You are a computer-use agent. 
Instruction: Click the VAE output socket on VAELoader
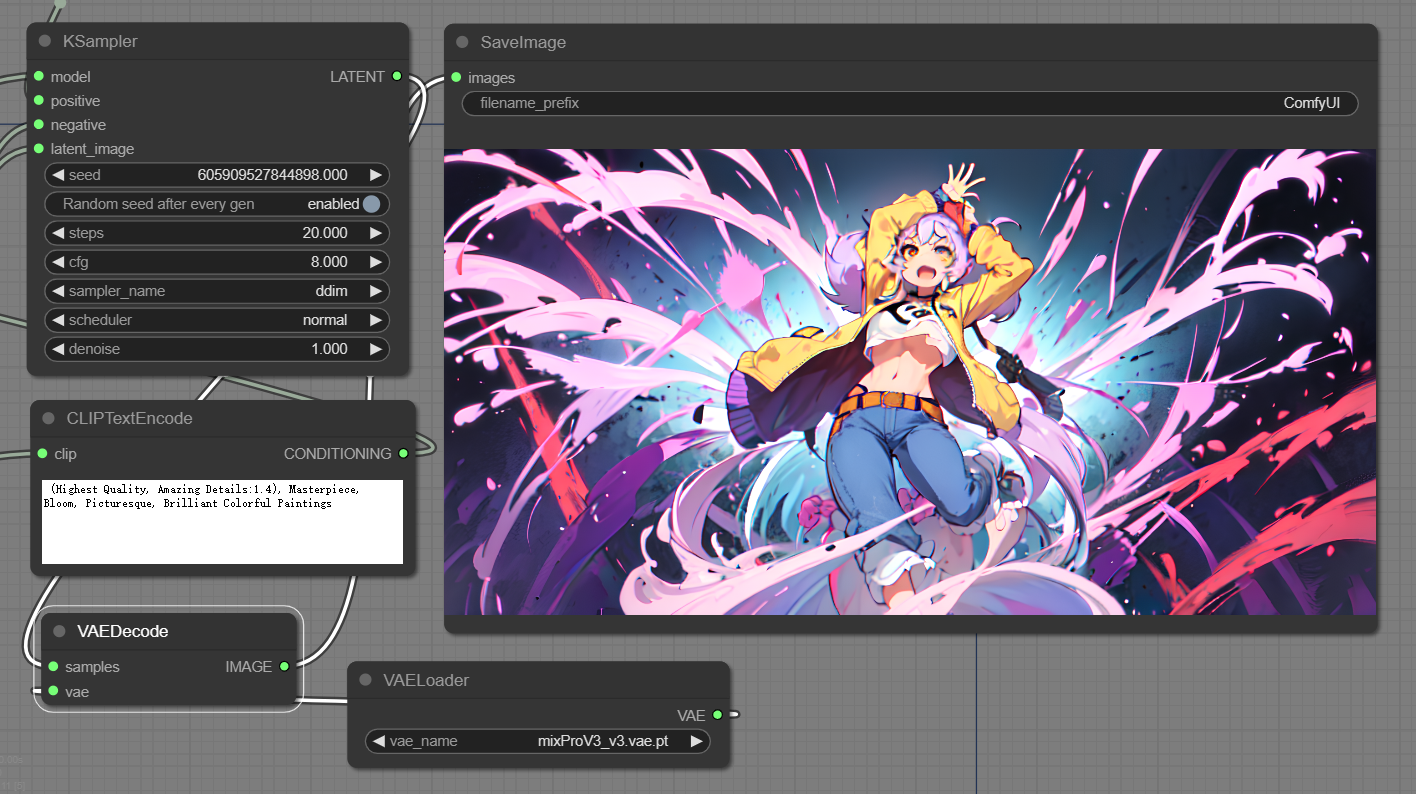(717, 715)
